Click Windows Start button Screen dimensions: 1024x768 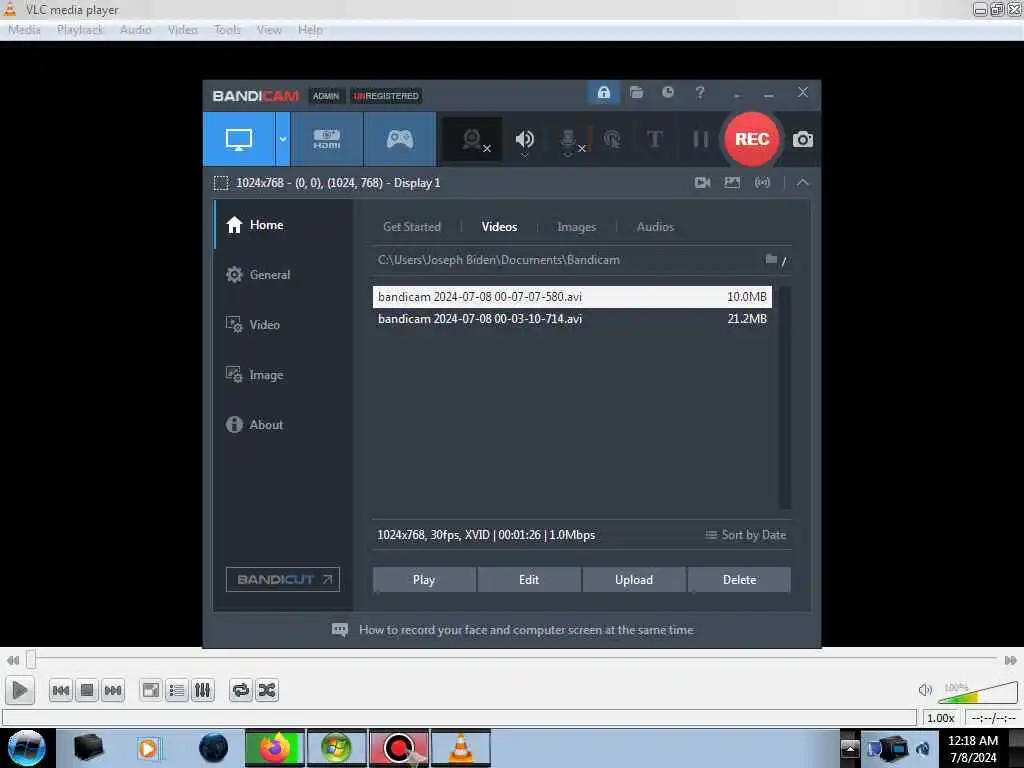pos(26,748)
